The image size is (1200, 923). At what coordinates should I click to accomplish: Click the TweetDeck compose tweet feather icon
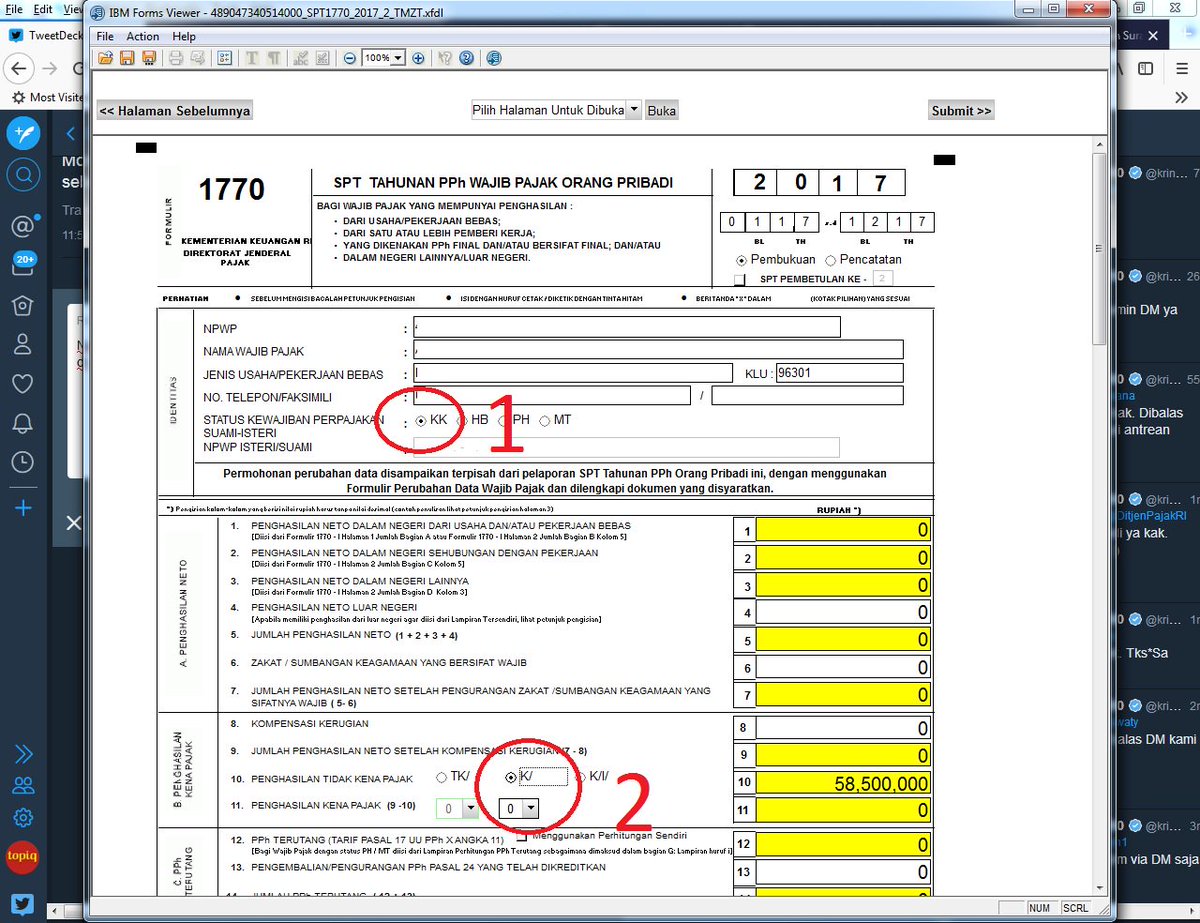23,132
